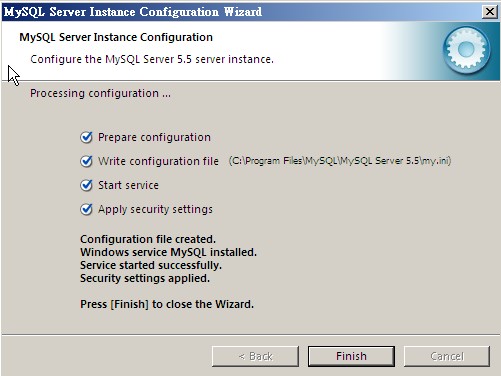Click the Write configuration file checkmark icon
This screenshot has width=501, height=376.
point(86,161)
